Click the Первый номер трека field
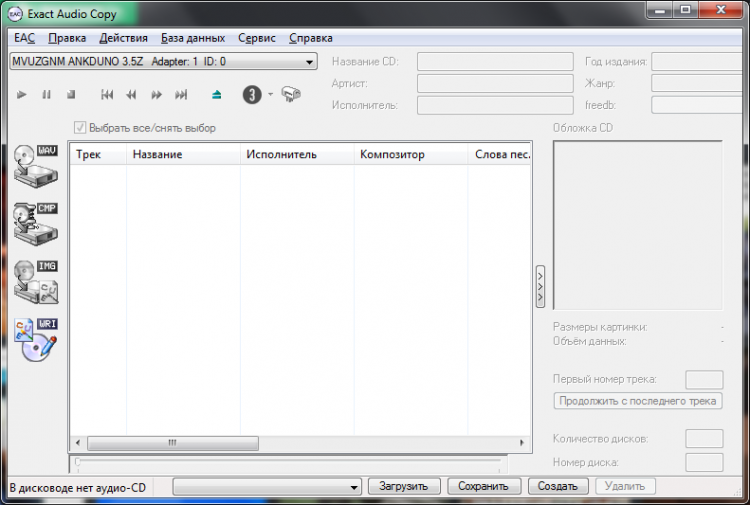Screen dimensions: 750x505 coord(704,380)
